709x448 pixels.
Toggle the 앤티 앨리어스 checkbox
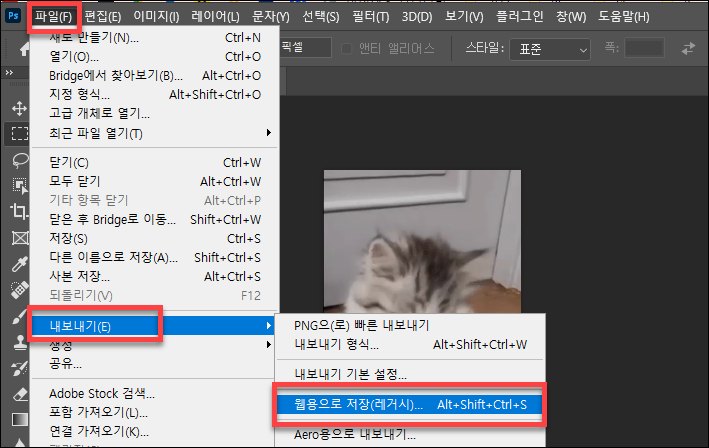[346, 48]
